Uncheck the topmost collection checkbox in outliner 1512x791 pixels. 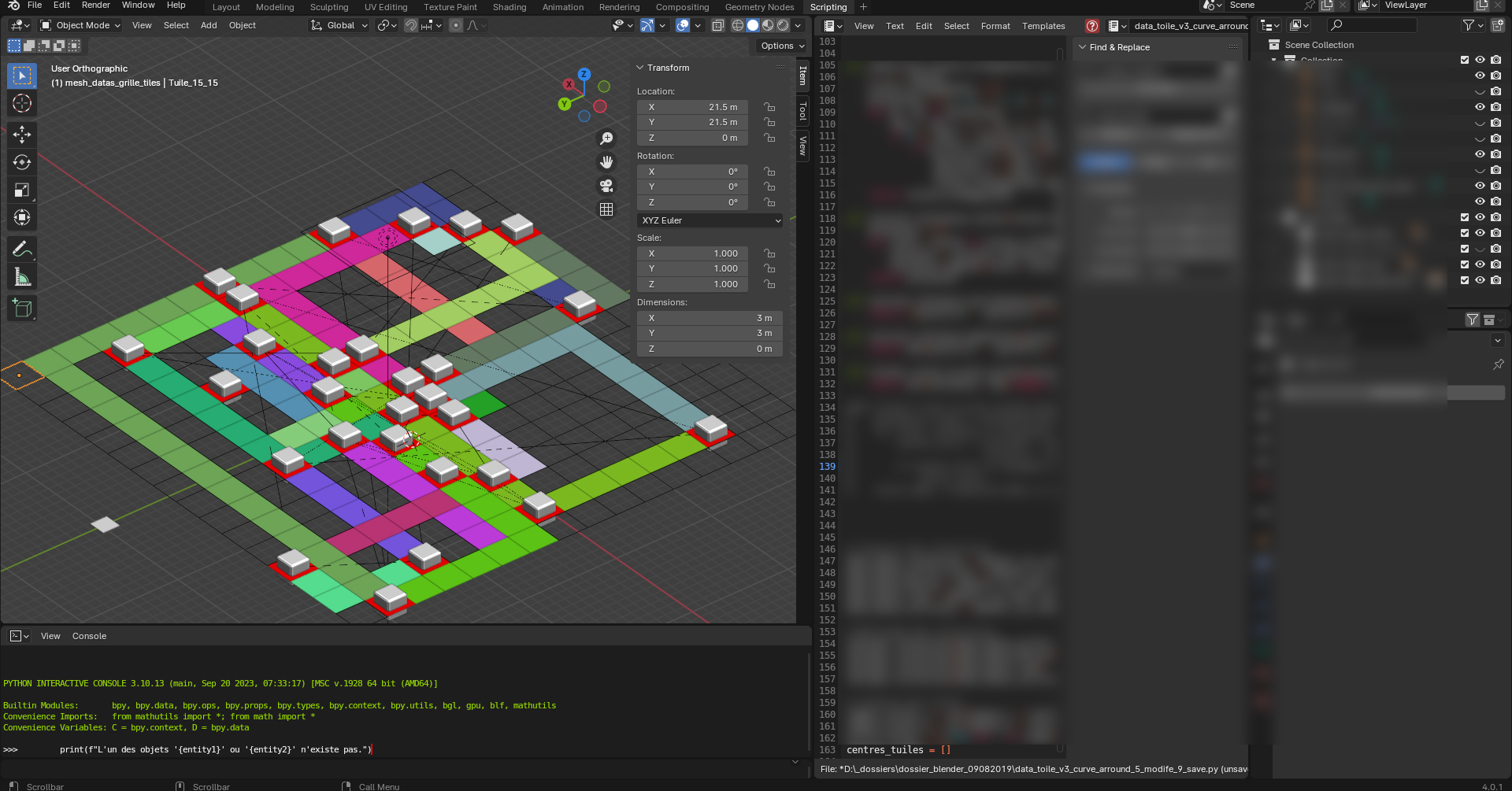(1465, 60)
